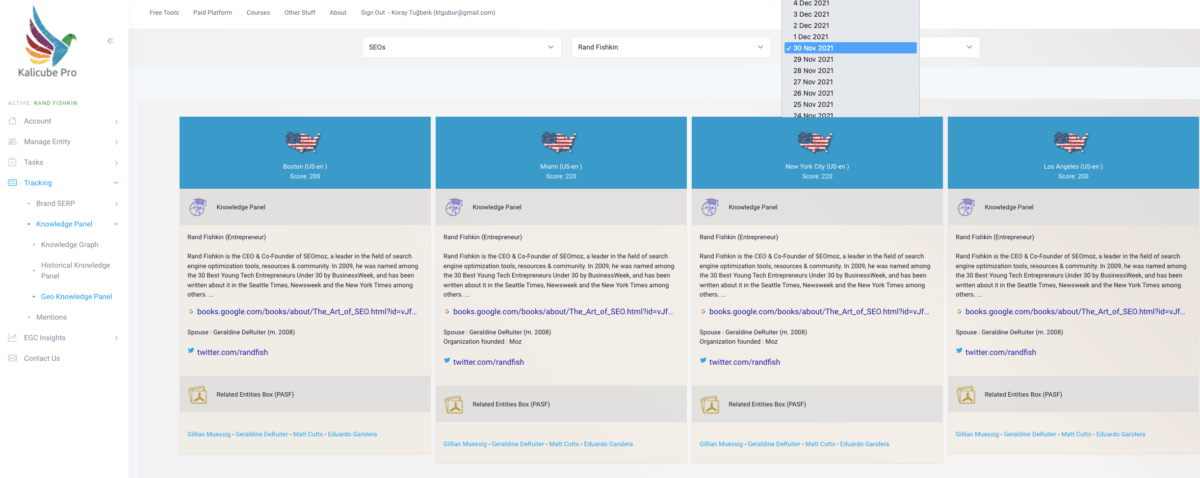Collapse the Tracking sidebar section

point(117,183)
